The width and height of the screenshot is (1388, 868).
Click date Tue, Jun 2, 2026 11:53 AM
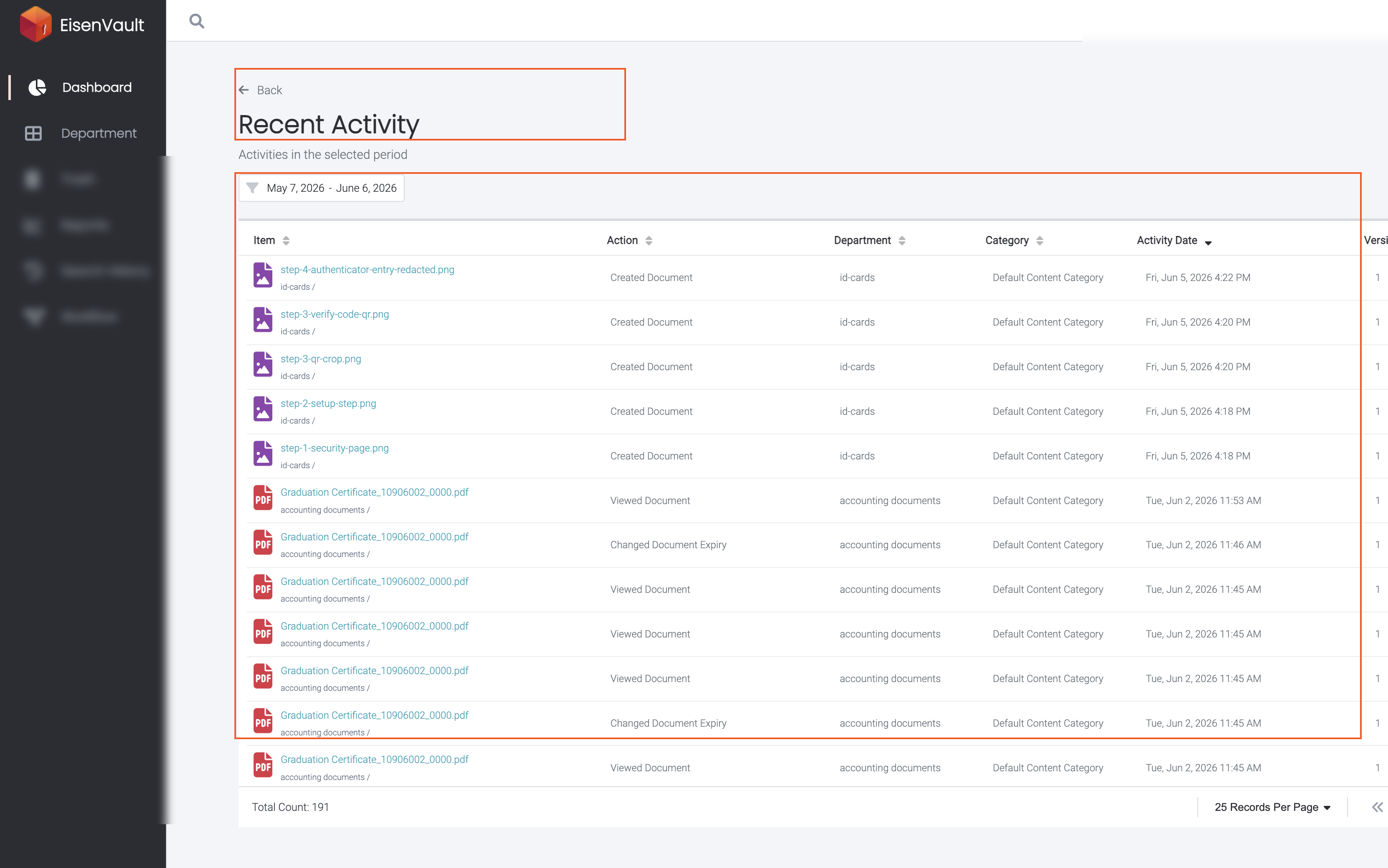[x=1204, y=501]
